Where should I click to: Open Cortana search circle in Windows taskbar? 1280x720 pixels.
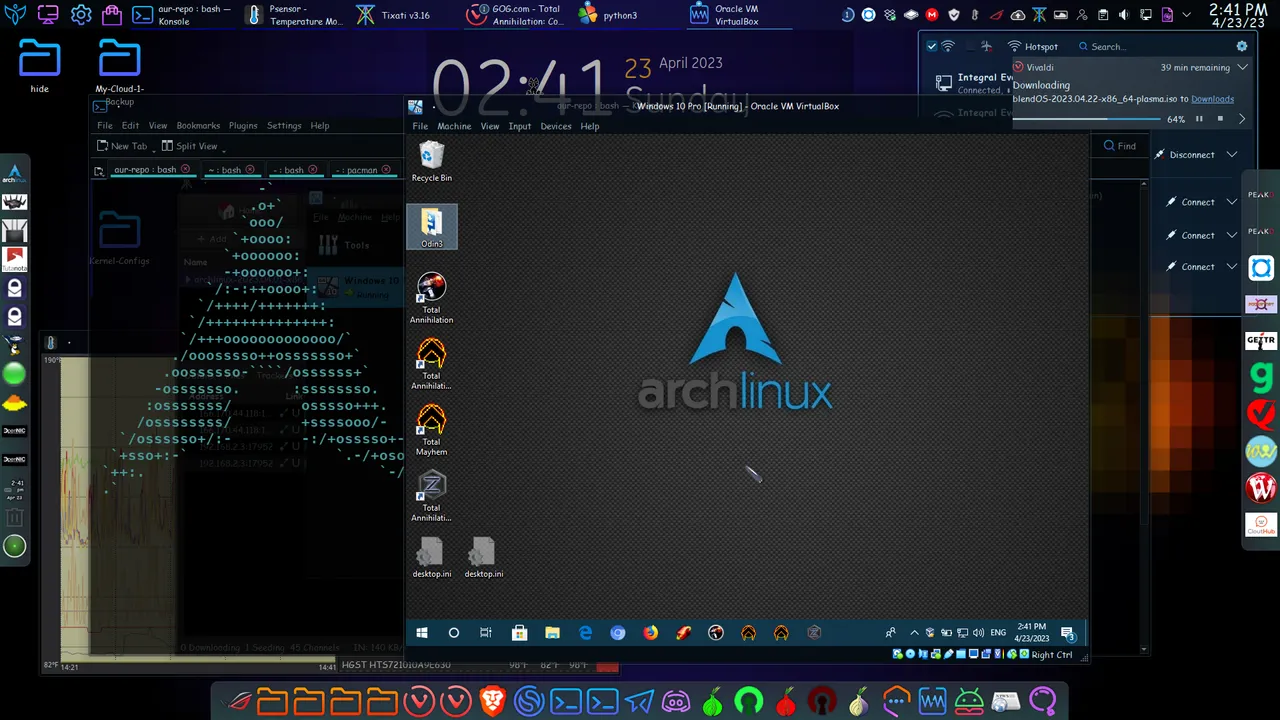click(x=453, y=633)
